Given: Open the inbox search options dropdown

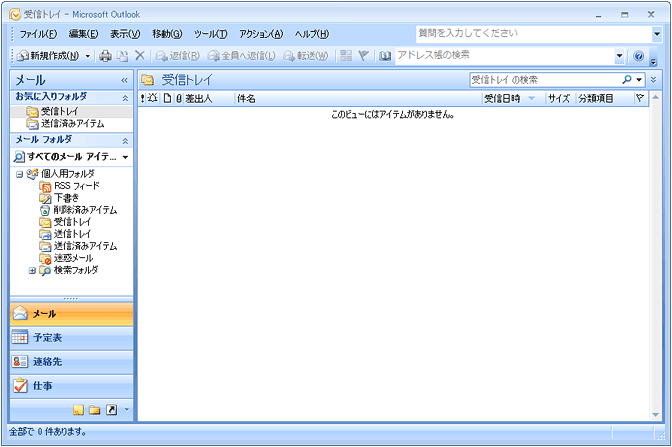Looking at the screenshot, I should click(x=639, y=80).
